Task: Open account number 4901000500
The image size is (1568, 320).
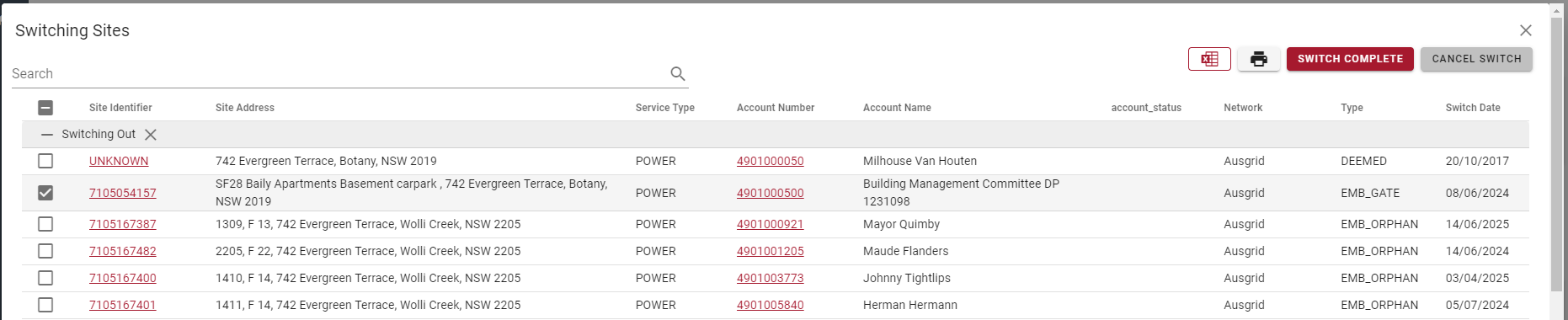Action: pos(771,193)
